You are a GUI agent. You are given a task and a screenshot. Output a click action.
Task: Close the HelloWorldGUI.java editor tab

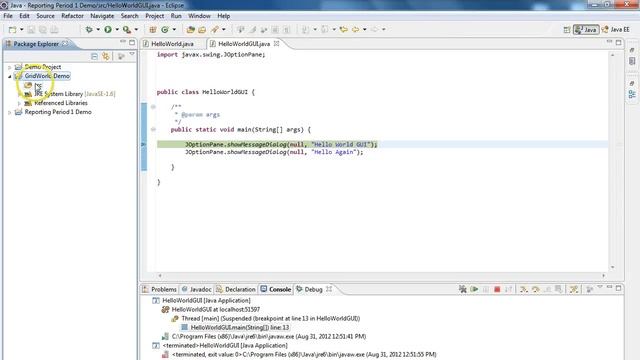coord(276,43)
